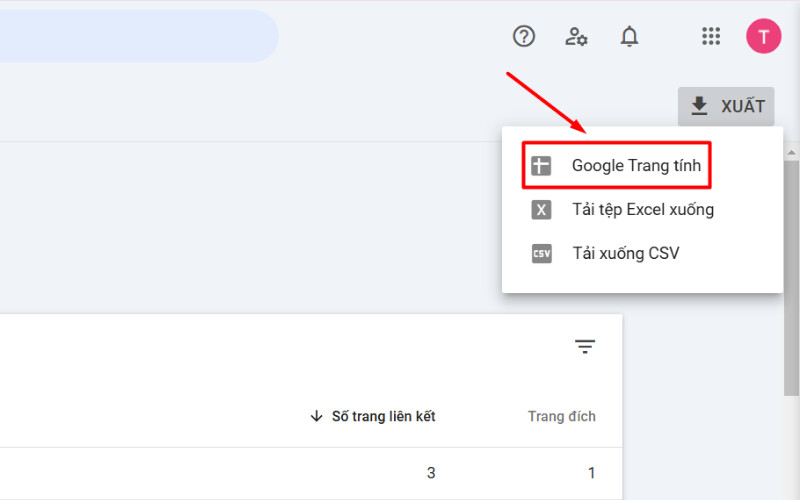Click the search bar at top

139,36
